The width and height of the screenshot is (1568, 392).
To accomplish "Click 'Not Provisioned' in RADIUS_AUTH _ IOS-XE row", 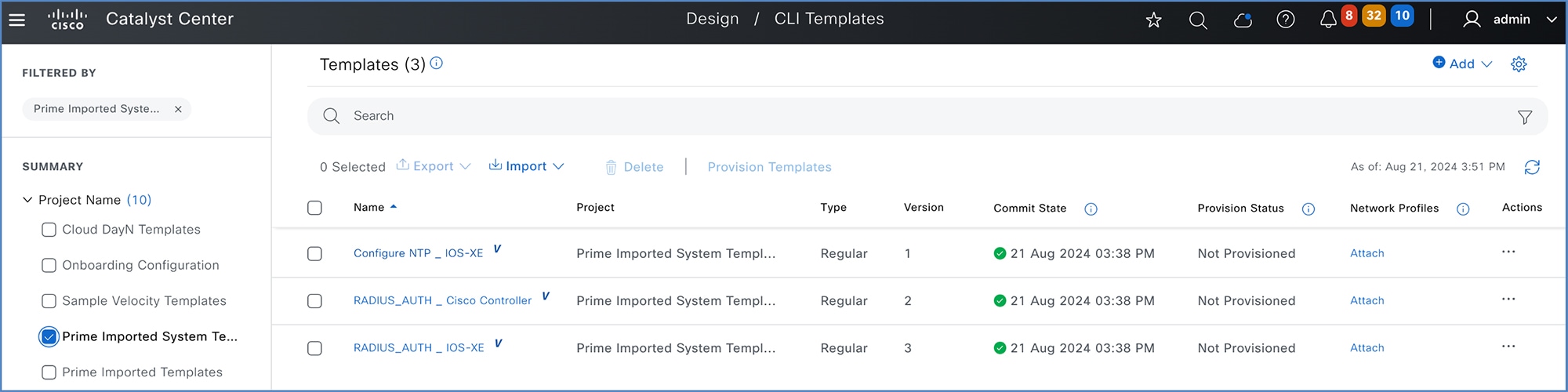I will (x=1247, y=348).
